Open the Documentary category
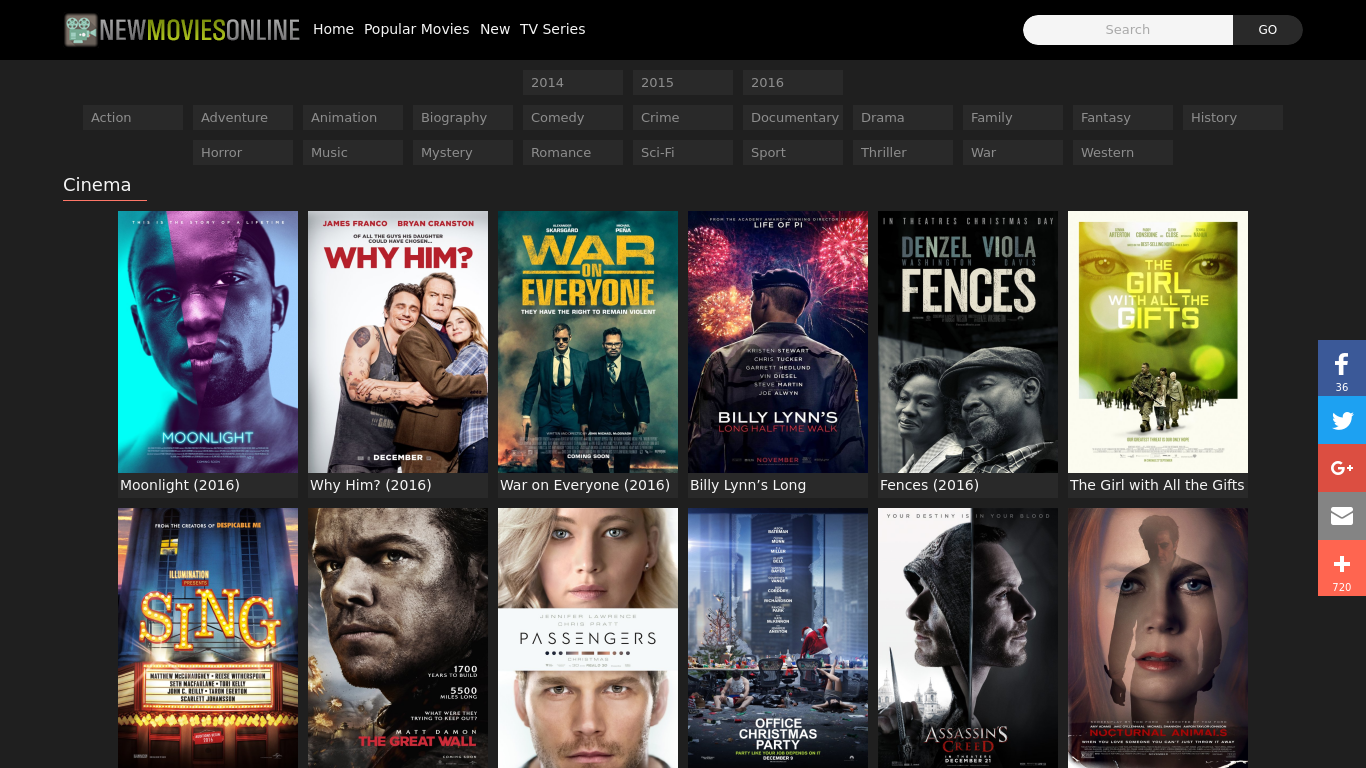 tap(792, 118)
